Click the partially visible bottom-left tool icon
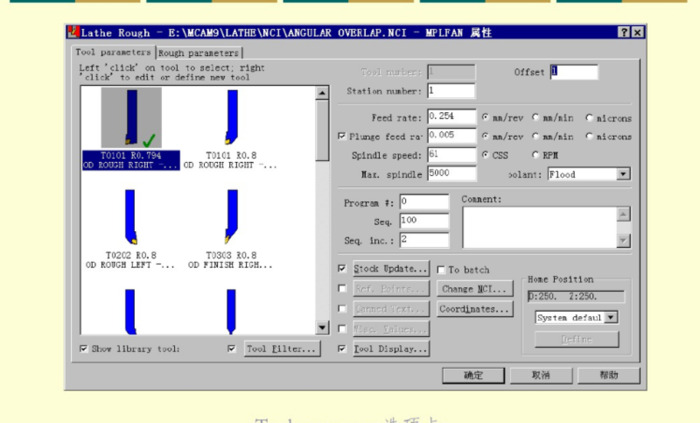 [x=130, y=311]
